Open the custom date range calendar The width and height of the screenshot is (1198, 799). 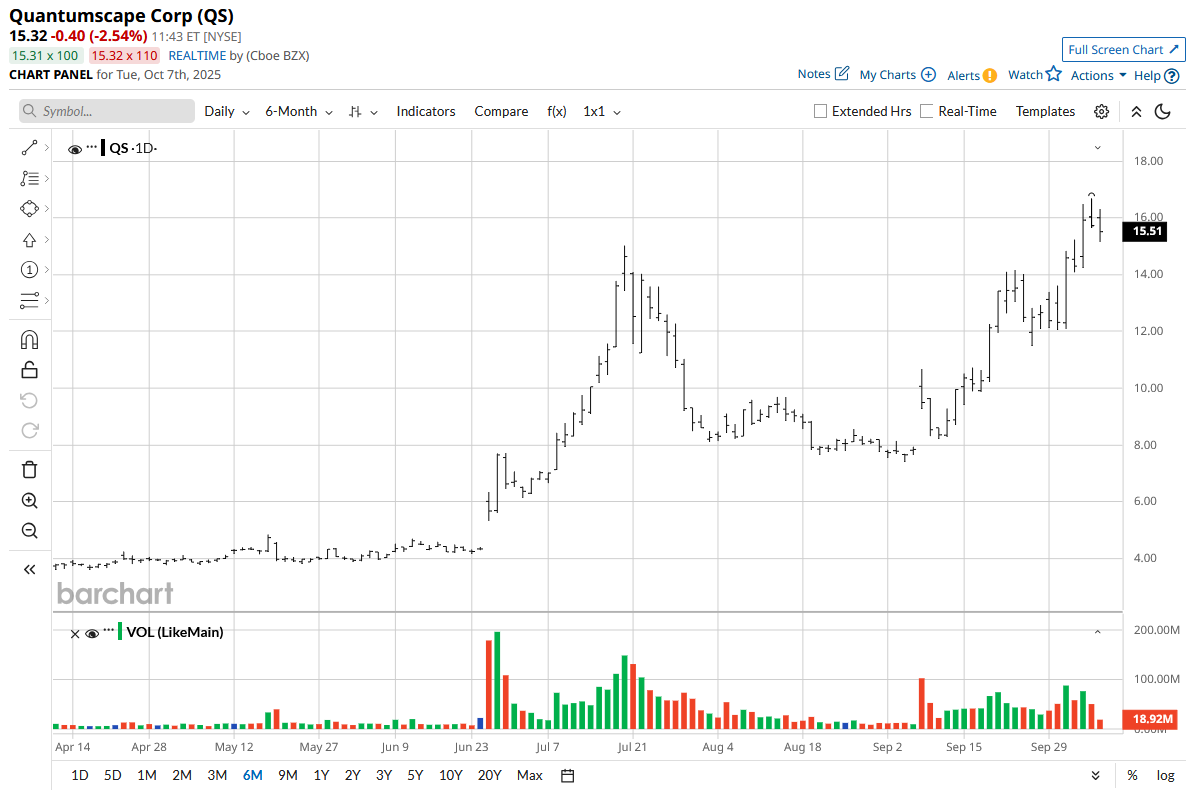pos(568,775)
